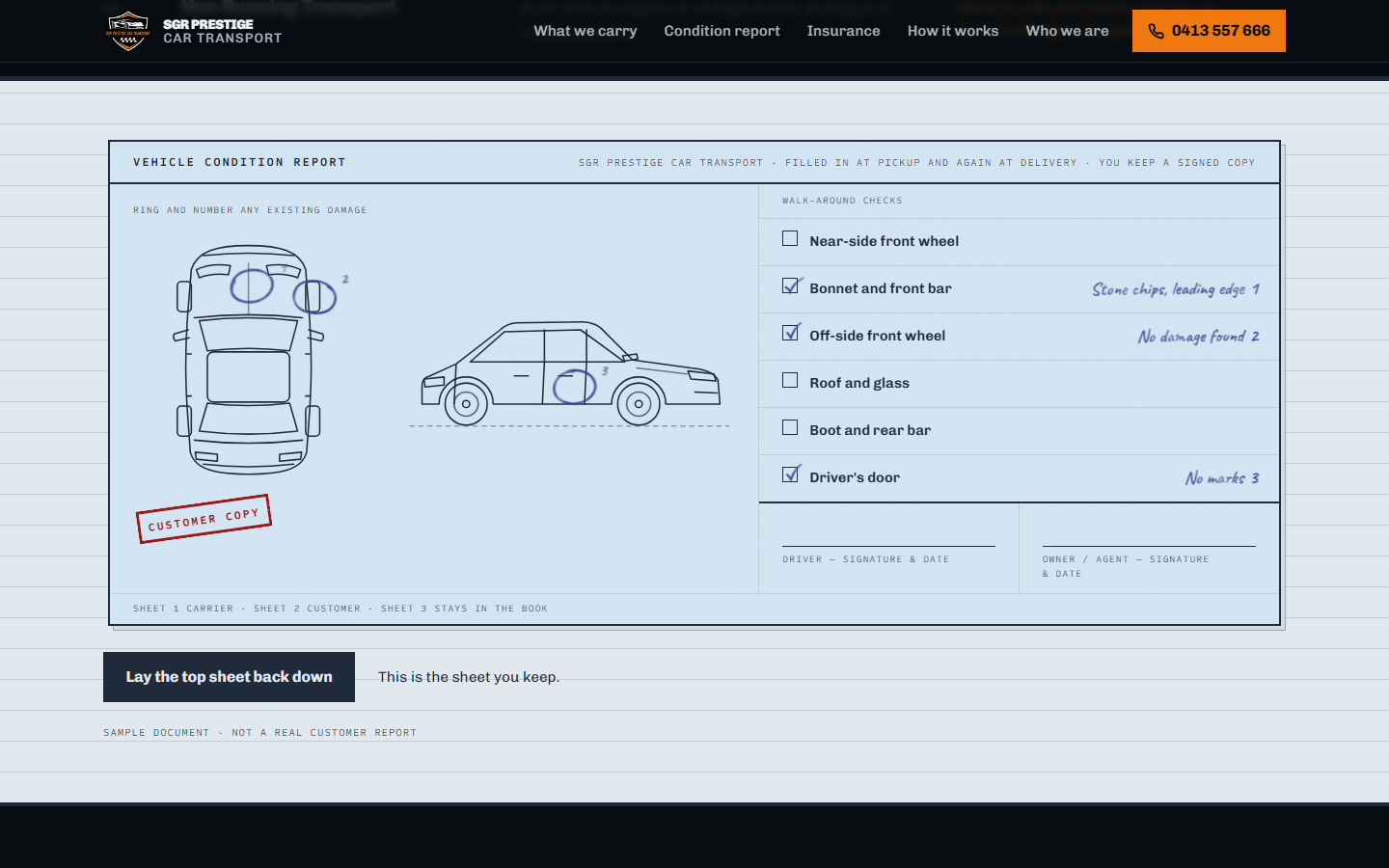Image resolution: width=1389 pixels, height=868 pixels.
Task: Click the 'SHEET 1 CARRIER' footer line
Action: 340,609
